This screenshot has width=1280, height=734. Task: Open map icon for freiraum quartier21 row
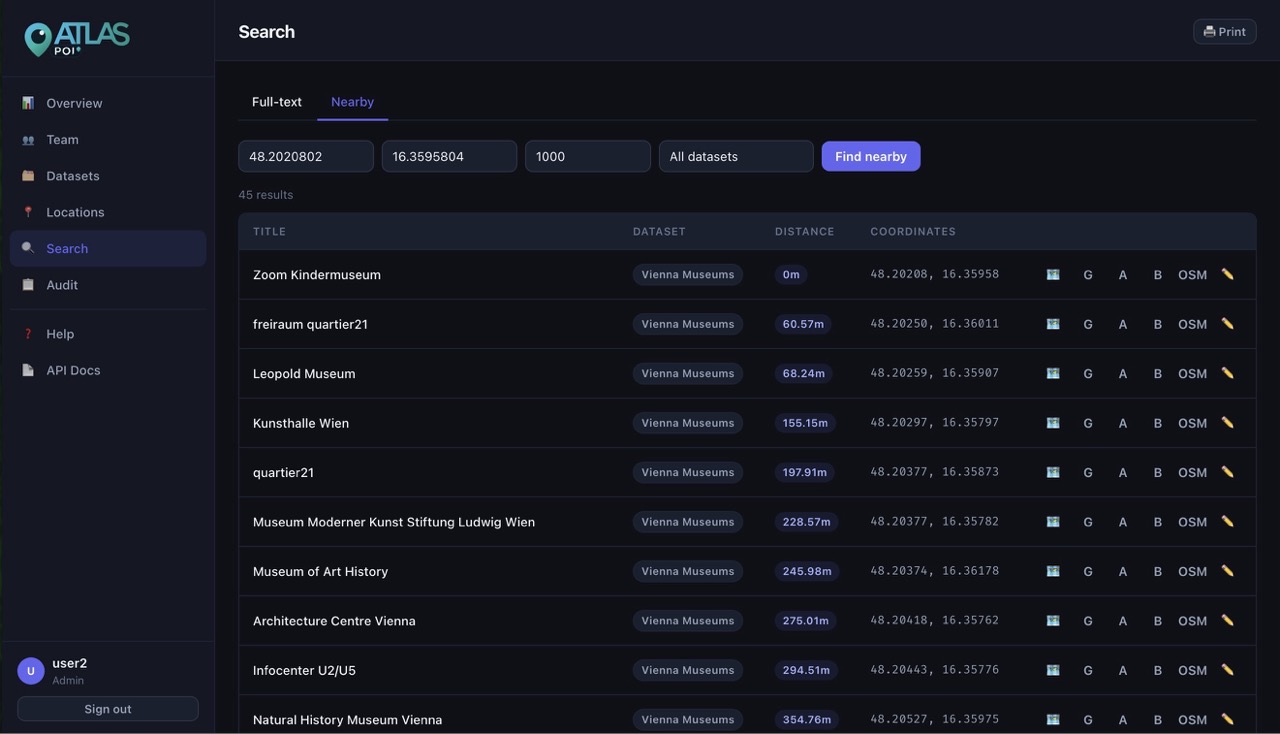point(1052,324)
